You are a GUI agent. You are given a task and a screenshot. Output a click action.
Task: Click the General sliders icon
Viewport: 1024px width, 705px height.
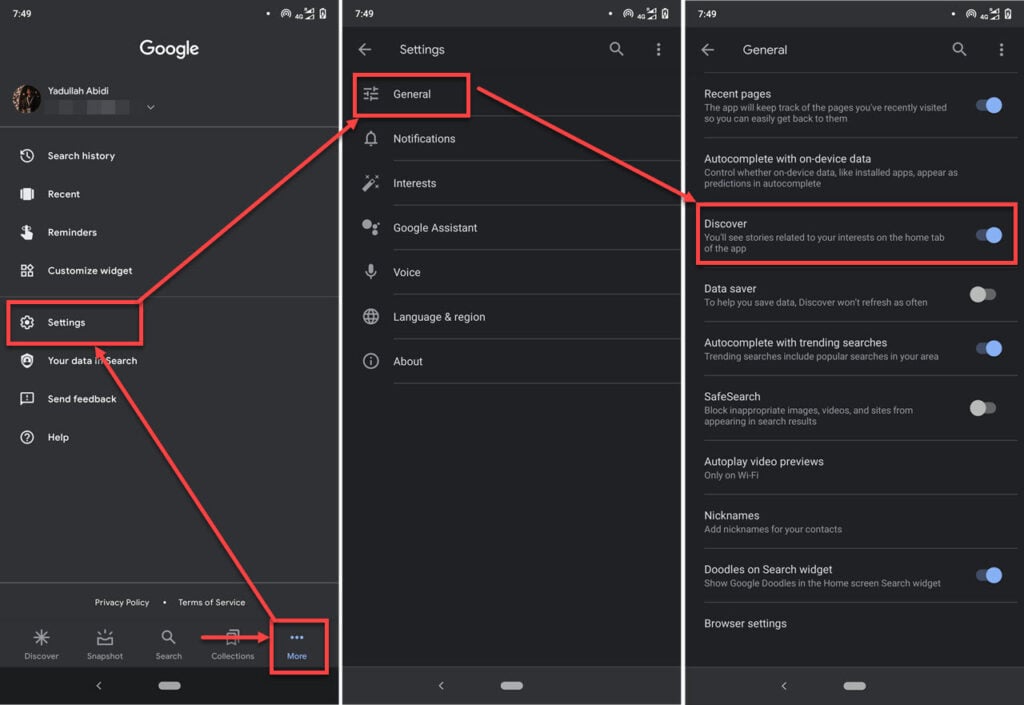pyautogui.click(x=370, y=94)
